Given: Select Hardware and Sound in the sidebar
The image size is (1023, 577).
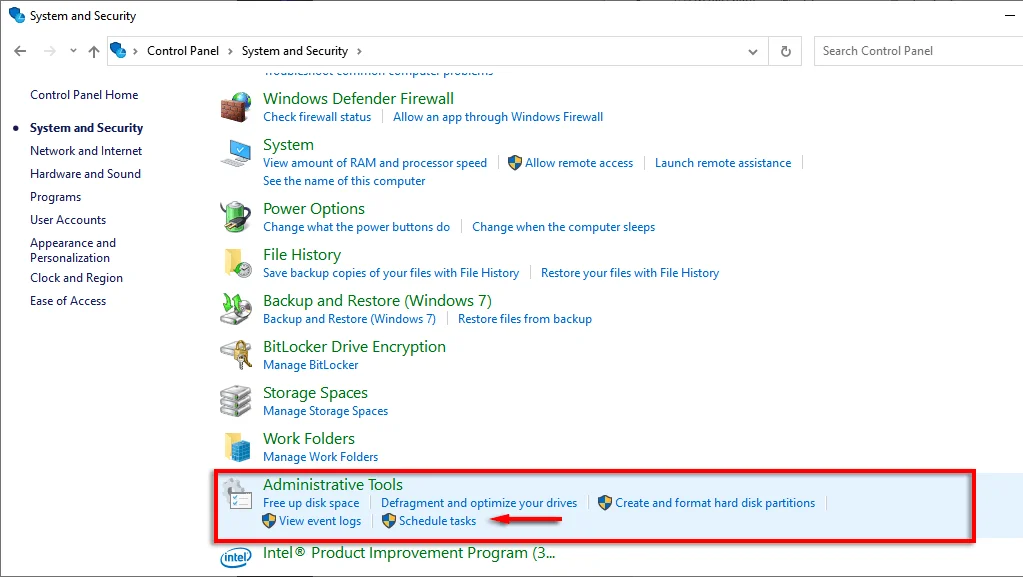Looking at the screenshot, I should point(85,174).
